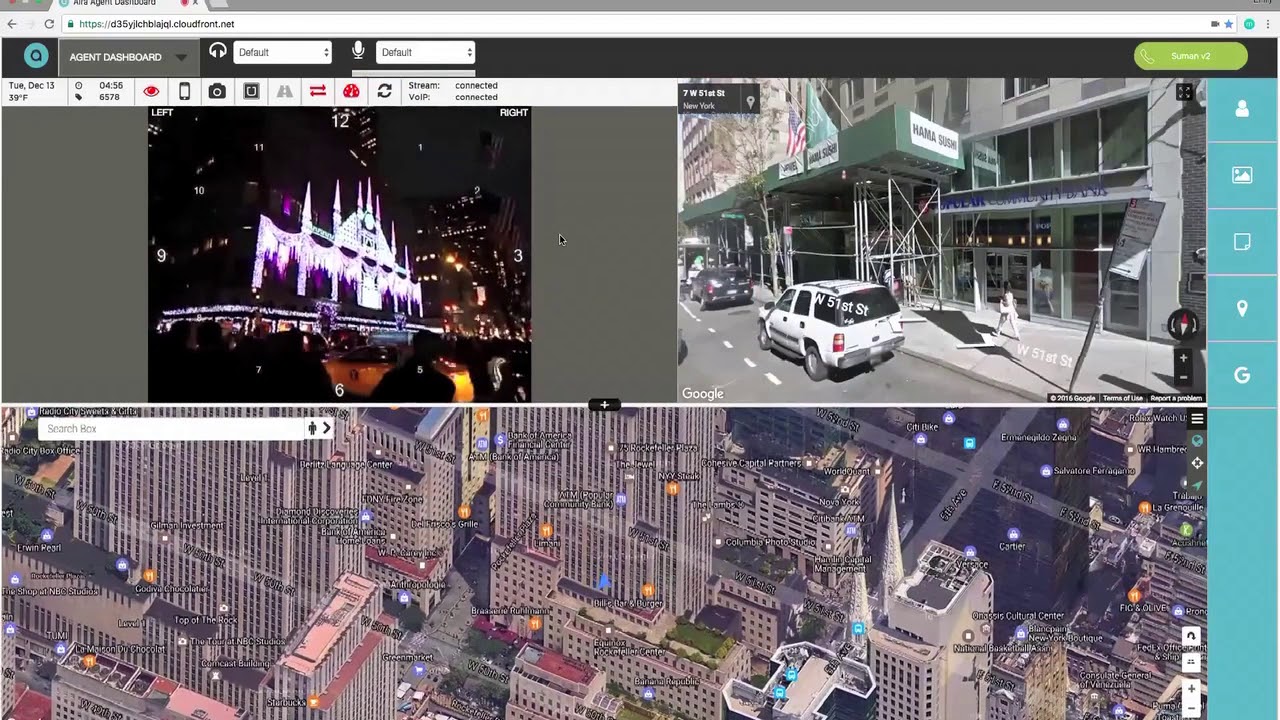The width and height of the screenshot is (1280, 720).
Task: Click the refresh stream icon
Action: point(384,91)
